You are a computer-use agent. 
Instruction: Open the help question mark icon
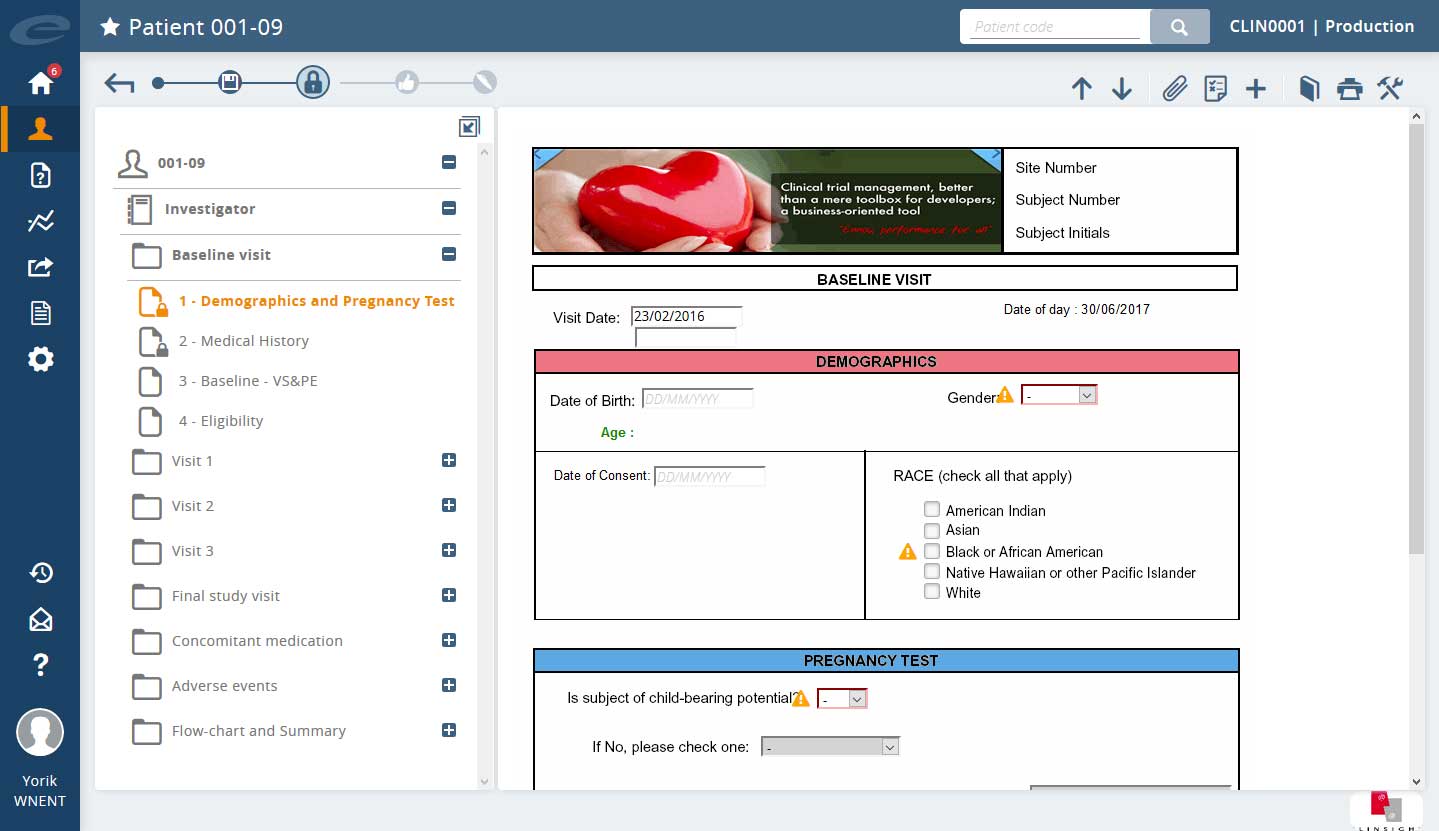(x=40, y=664)
